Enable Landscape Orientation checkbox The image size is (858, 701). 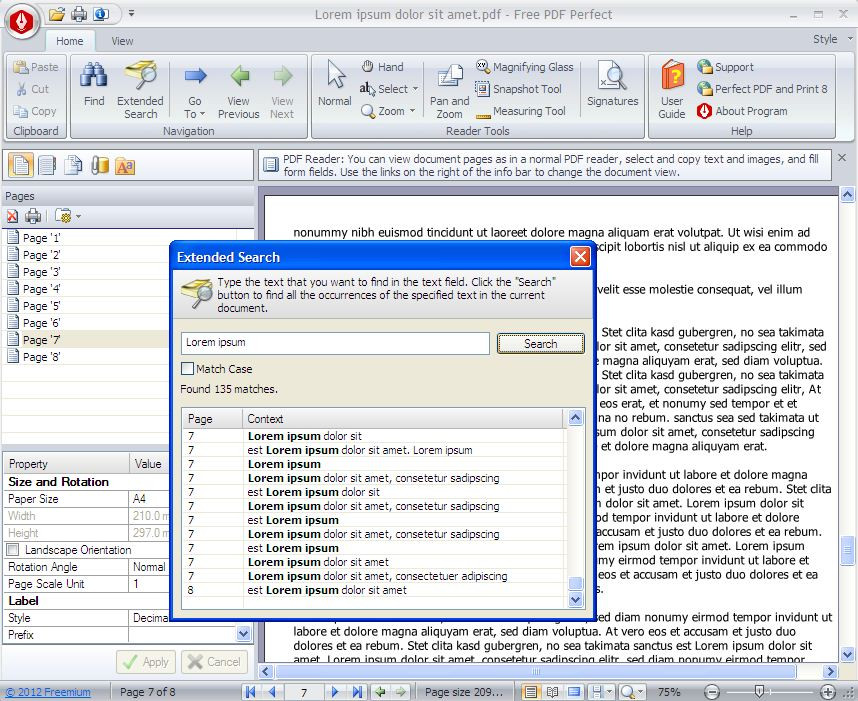13,549
